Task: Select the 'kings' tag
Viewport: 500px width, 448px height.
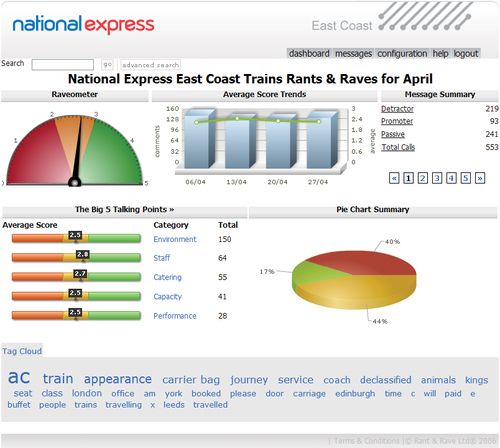Action: 477,380
